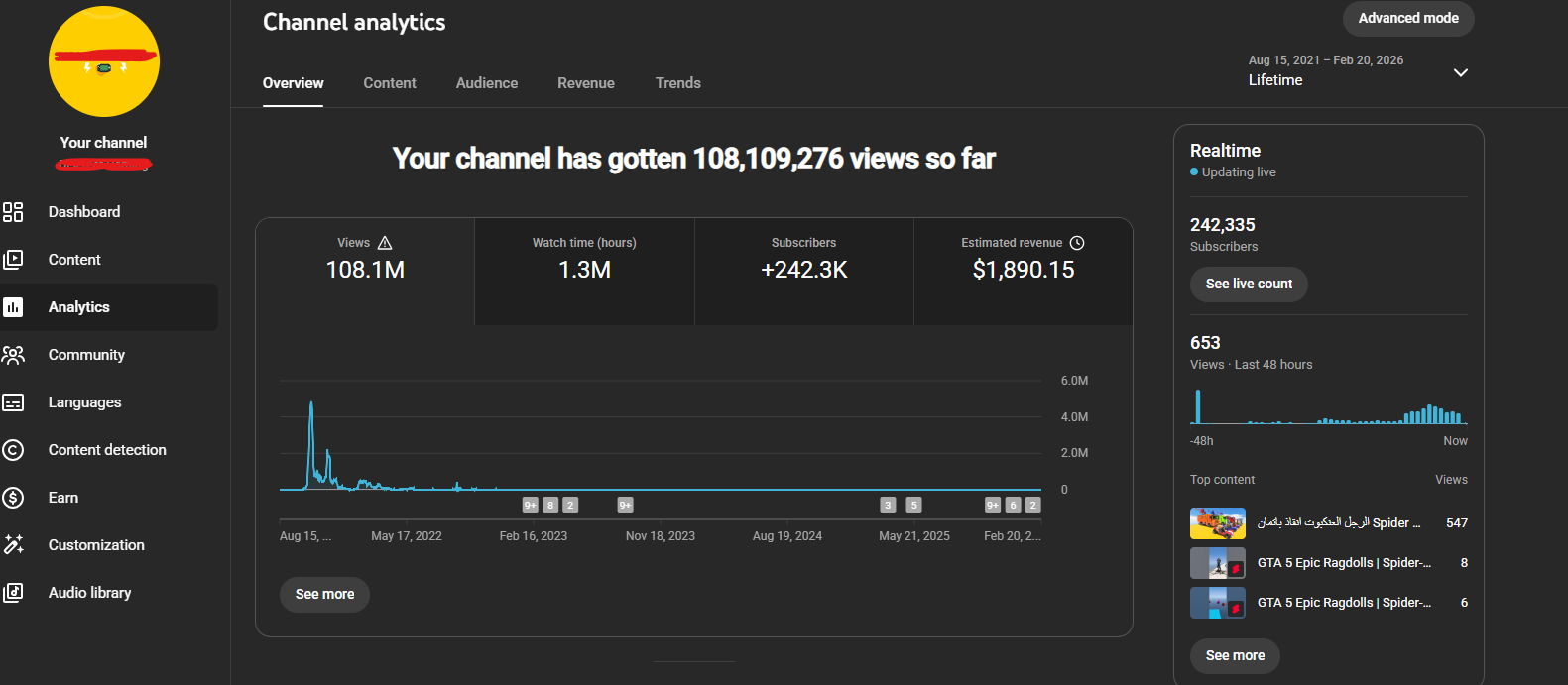Select the Subscribers metric card

click(x=803, y=271)
